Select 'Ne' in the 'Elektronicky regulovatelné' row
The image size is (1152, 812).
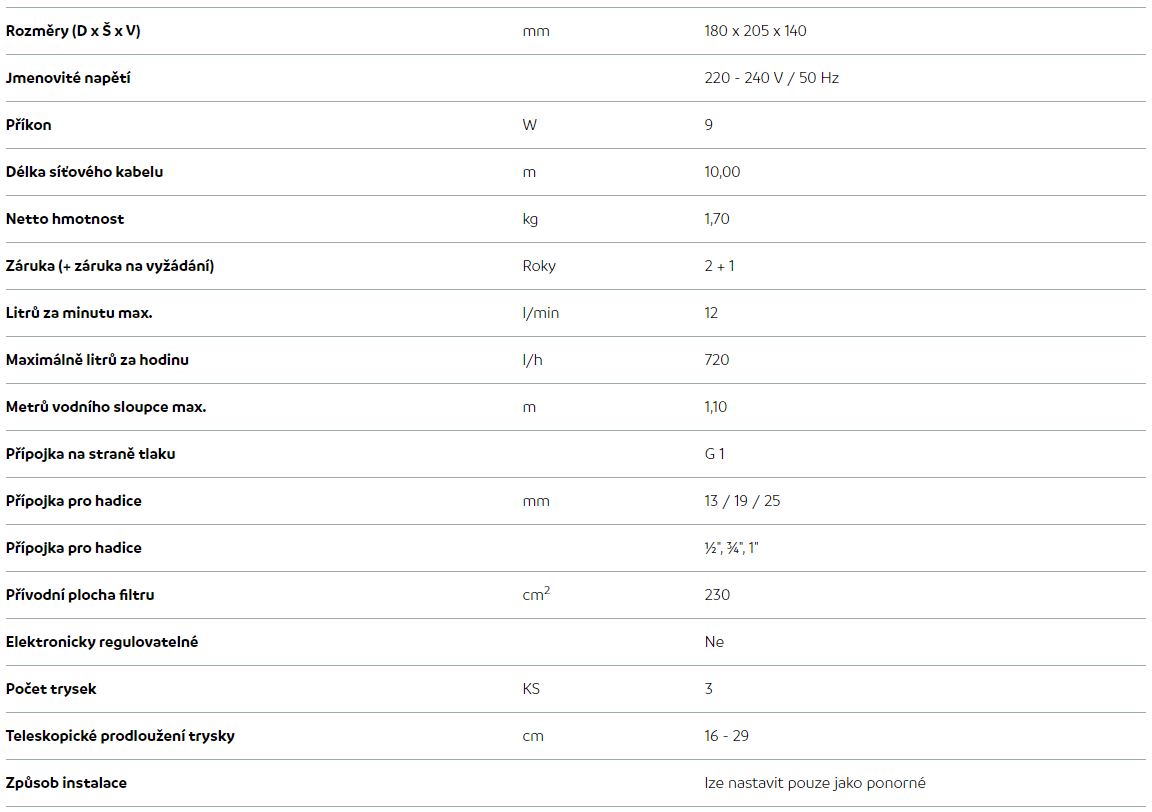(714, 642)
